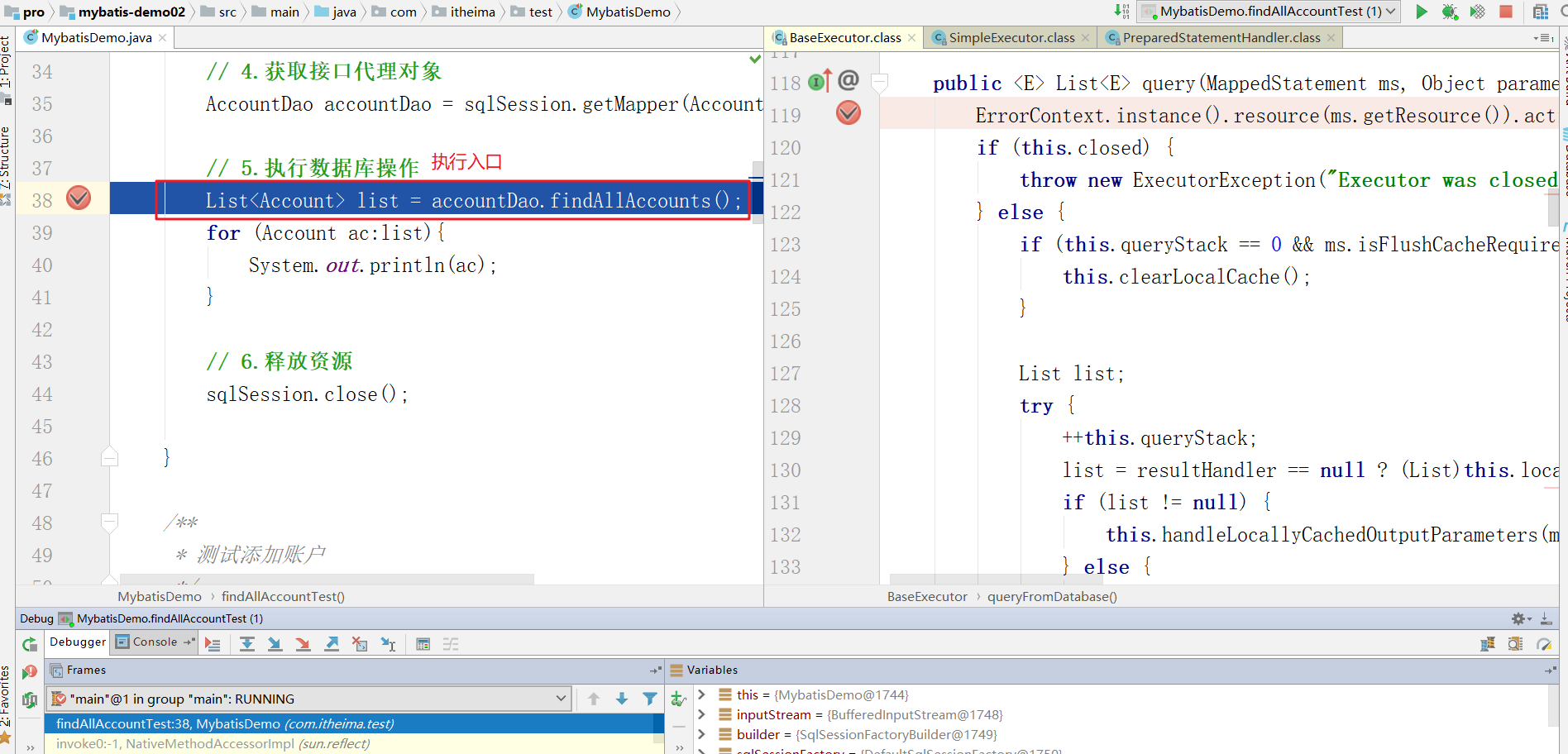Close the MybatisDemo.java tab
This screenshot has width=1568, height=754.
point(162,38)
